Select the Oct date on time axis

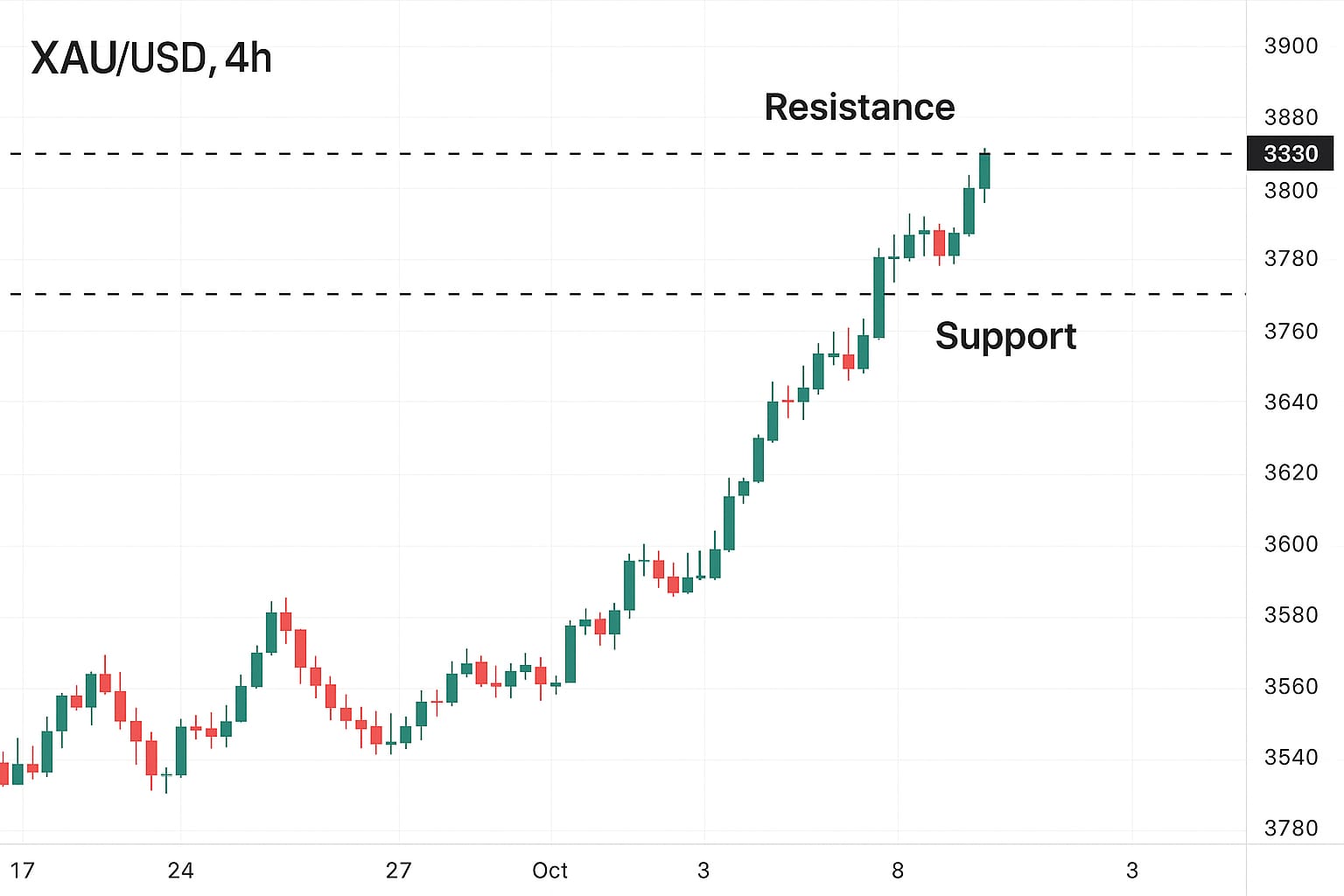click(549, 871)
